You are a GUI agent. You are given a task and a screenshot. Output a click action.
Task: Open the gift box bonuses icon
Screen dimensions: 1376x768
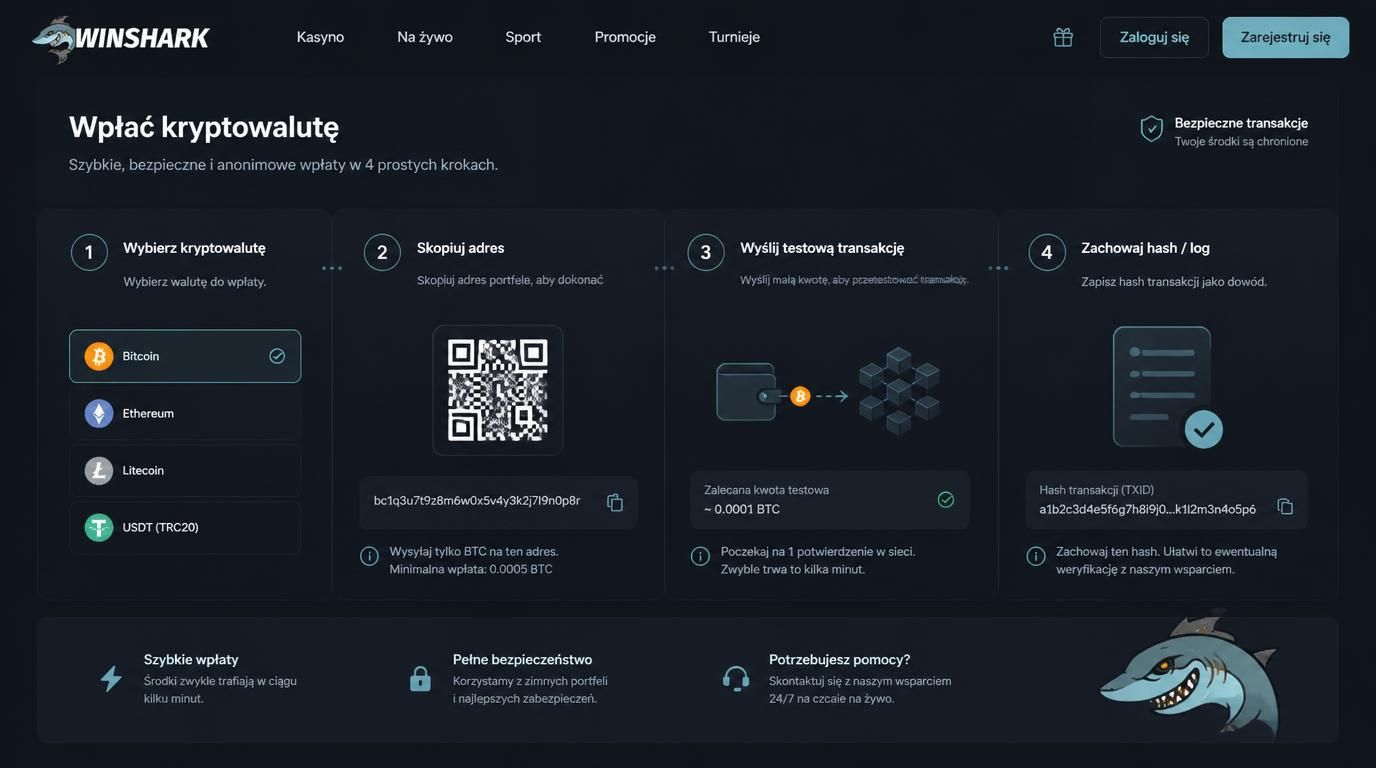1063,37
